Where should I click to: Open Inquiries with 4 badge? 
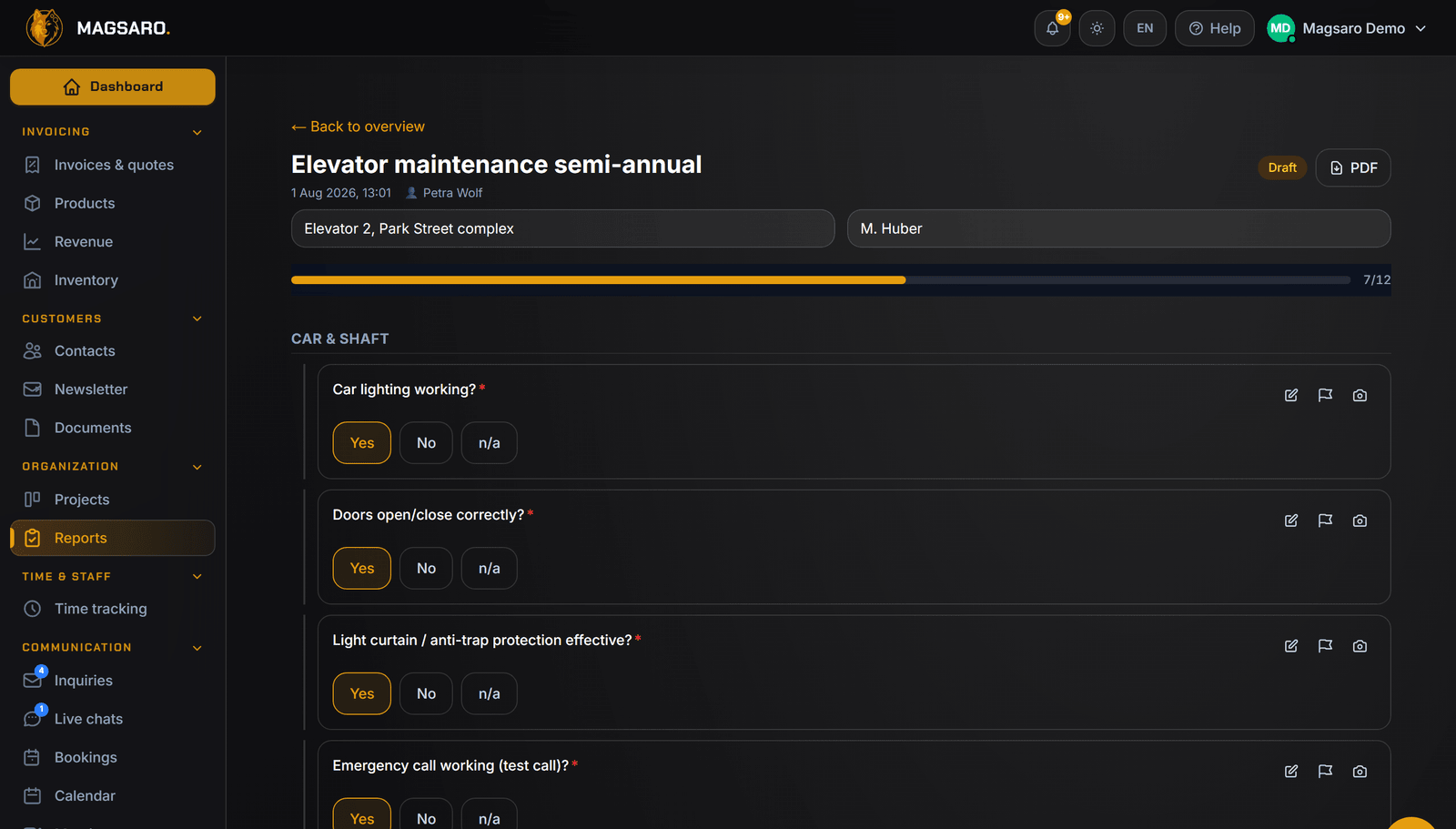pos(113,681)
